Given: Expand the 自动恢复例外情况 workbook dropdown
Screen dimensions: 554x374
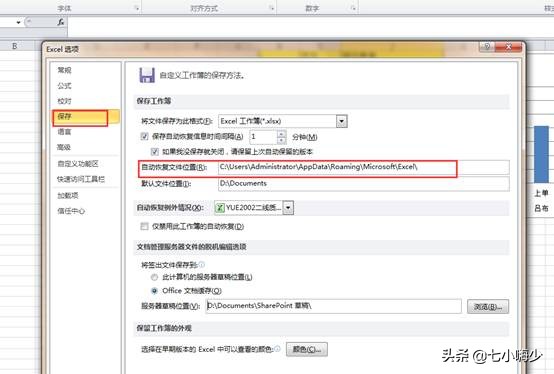Looking at the screenshot, I should 288,208.
